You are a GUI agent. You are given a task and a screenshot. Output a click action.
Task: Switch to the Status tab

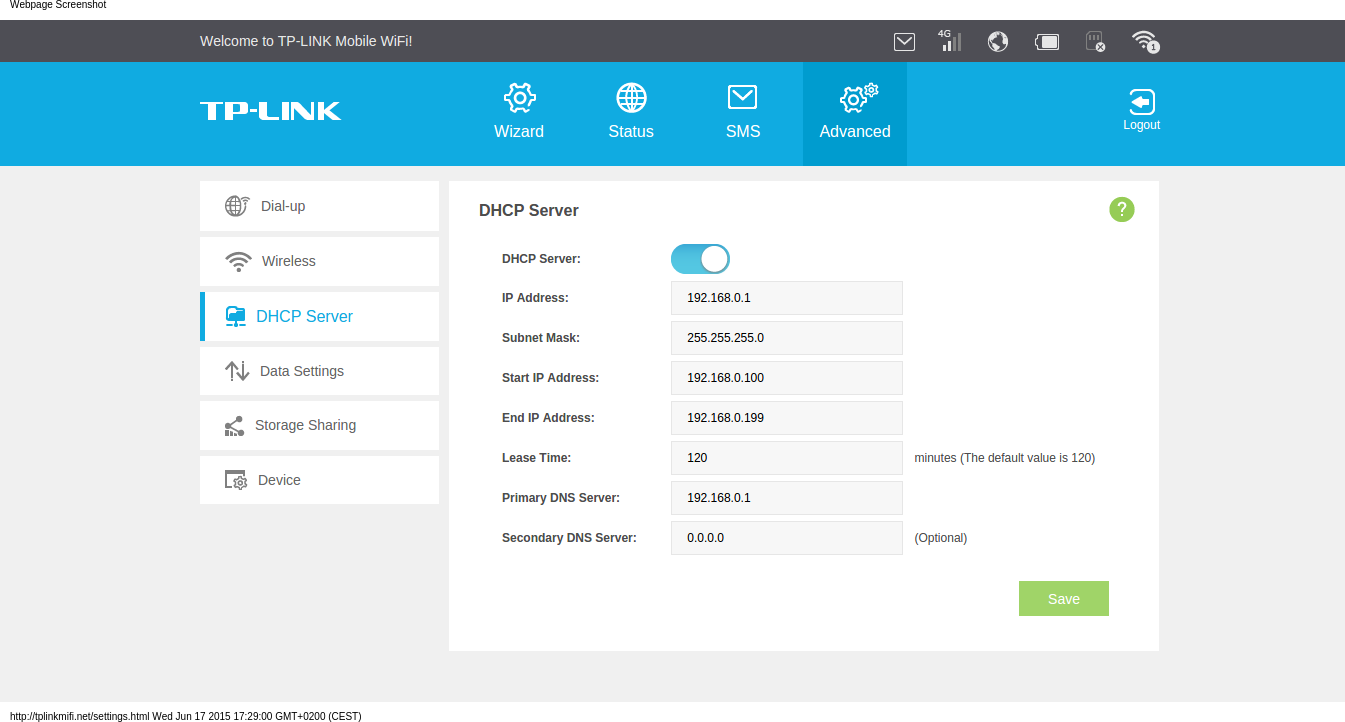(631, 113)
